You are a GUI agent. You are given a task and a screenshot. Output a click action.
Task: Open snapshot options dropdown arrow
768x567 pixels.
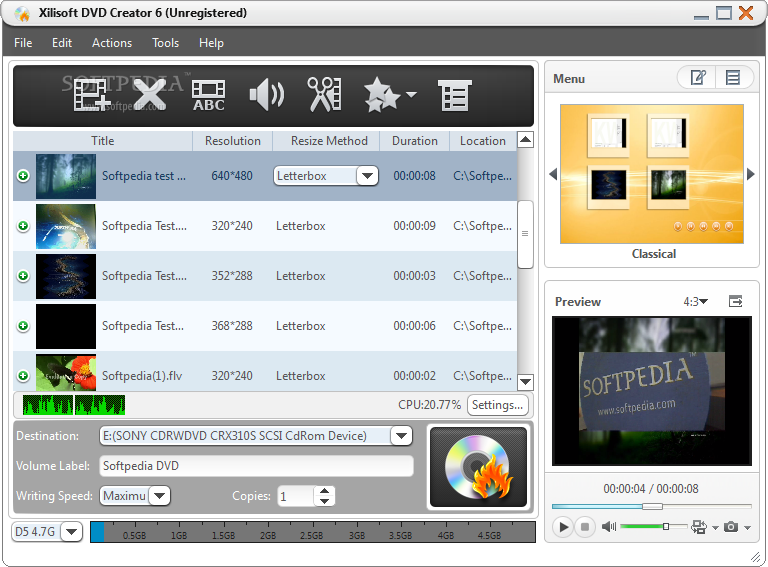click(747, 528)
